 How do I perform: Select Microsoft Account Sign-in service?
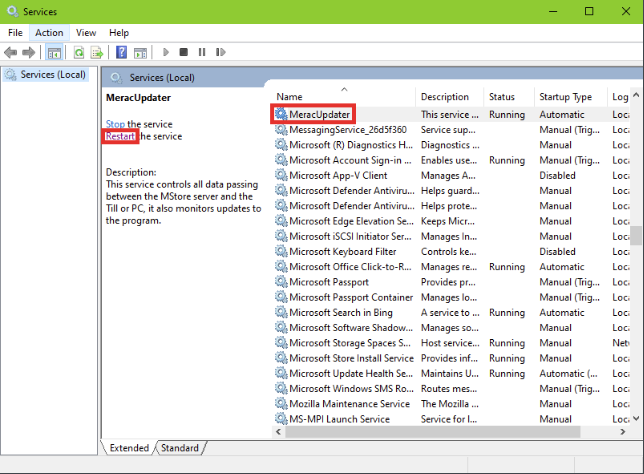(x=451, y=160)
